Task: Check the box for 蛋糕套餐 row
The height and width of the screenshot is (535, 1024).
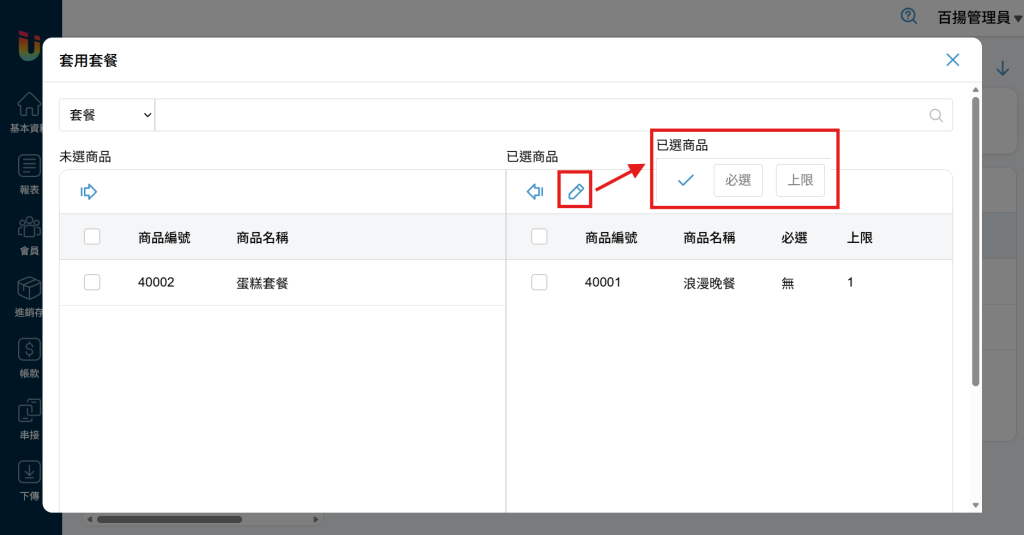Action: pyautogui.click(x=92, y=283)
